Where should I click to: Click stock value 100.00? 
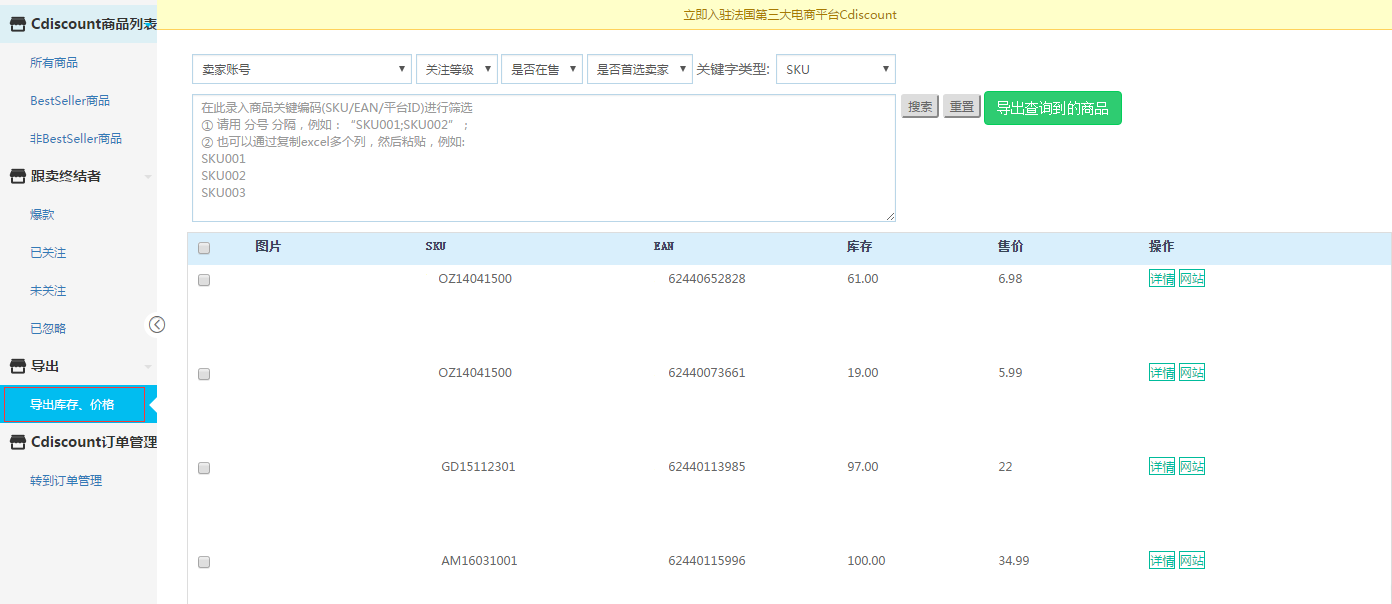866,561
